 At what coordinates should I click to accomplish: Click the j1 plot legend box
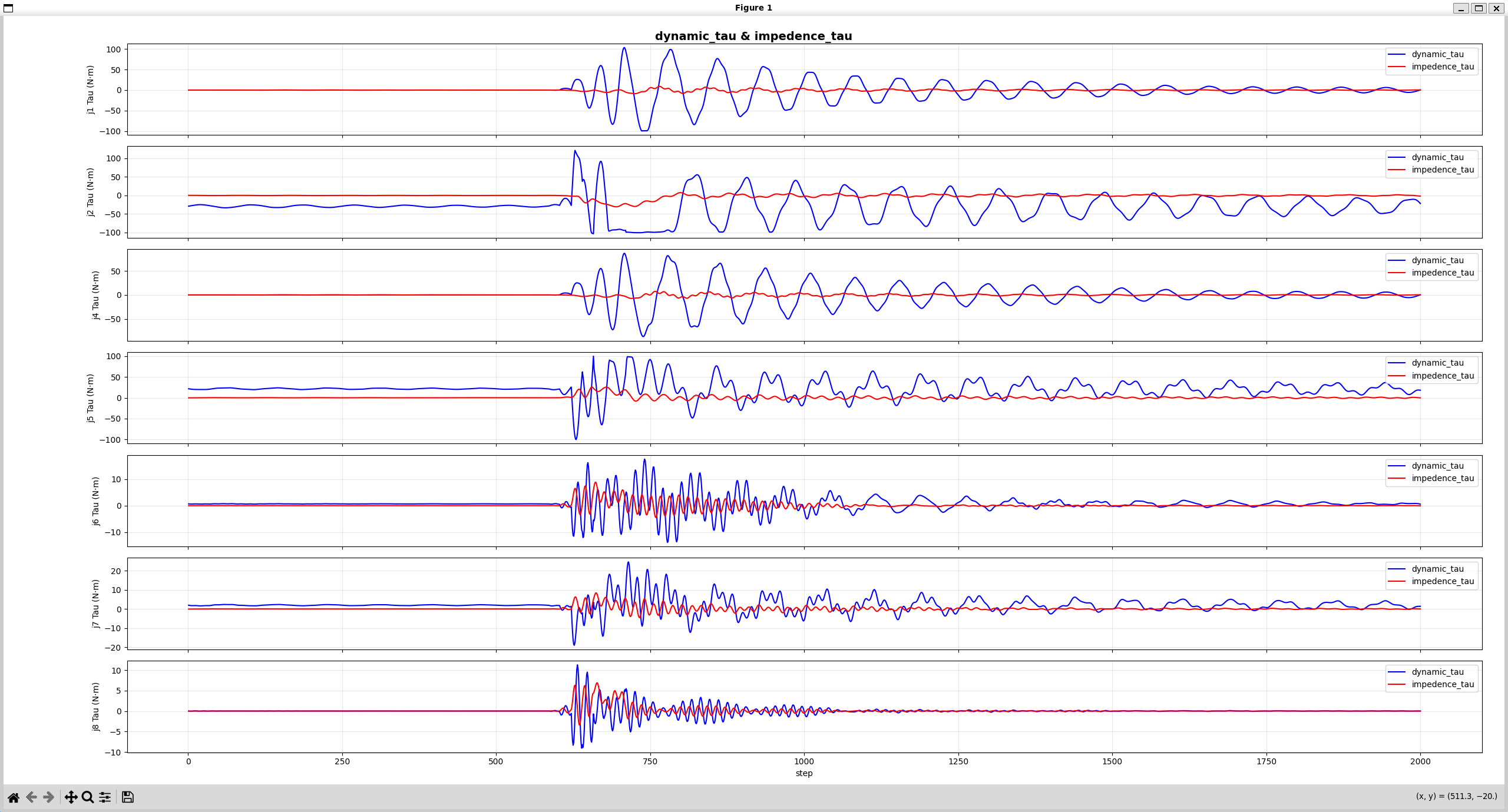[x=1431, y=61]
